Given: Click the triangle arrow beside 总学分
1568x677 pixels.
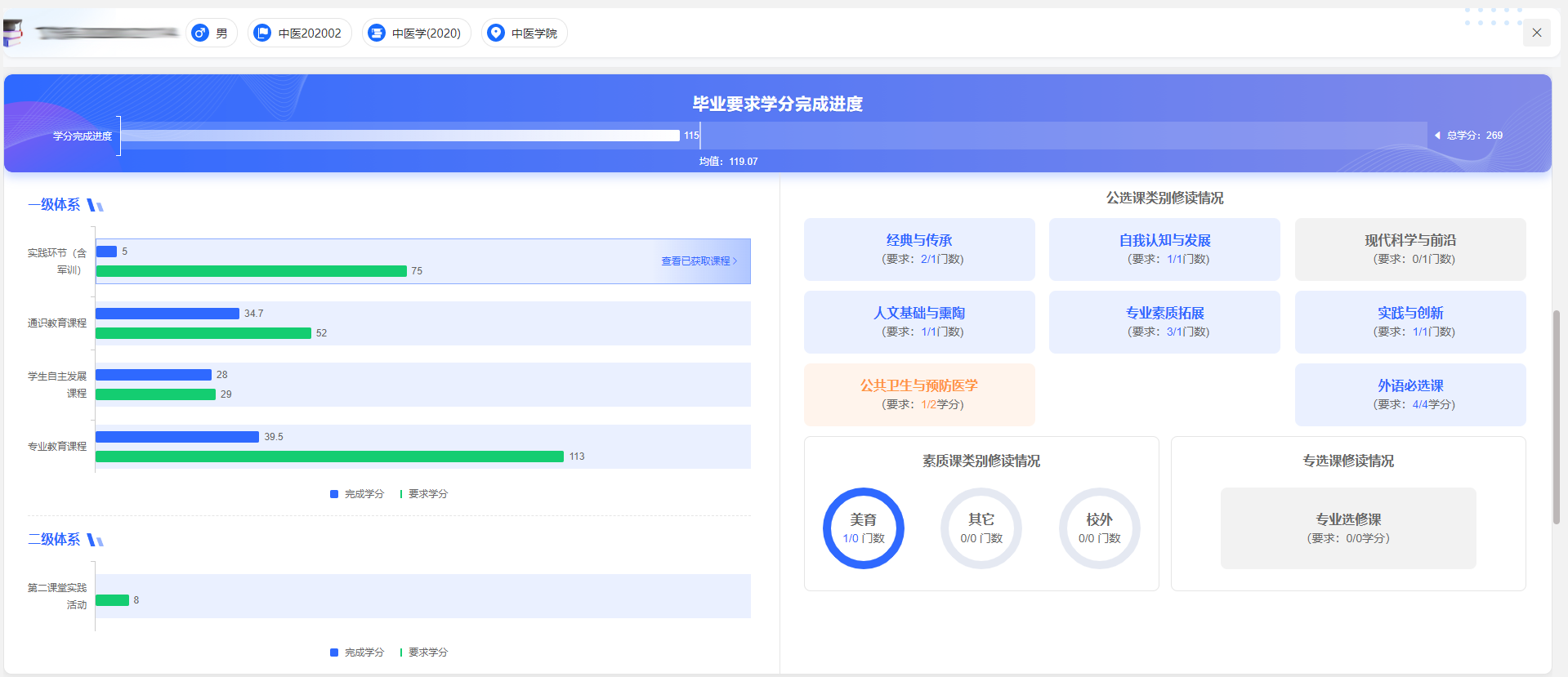Looking at the screenshot, I should (1437, 136).
